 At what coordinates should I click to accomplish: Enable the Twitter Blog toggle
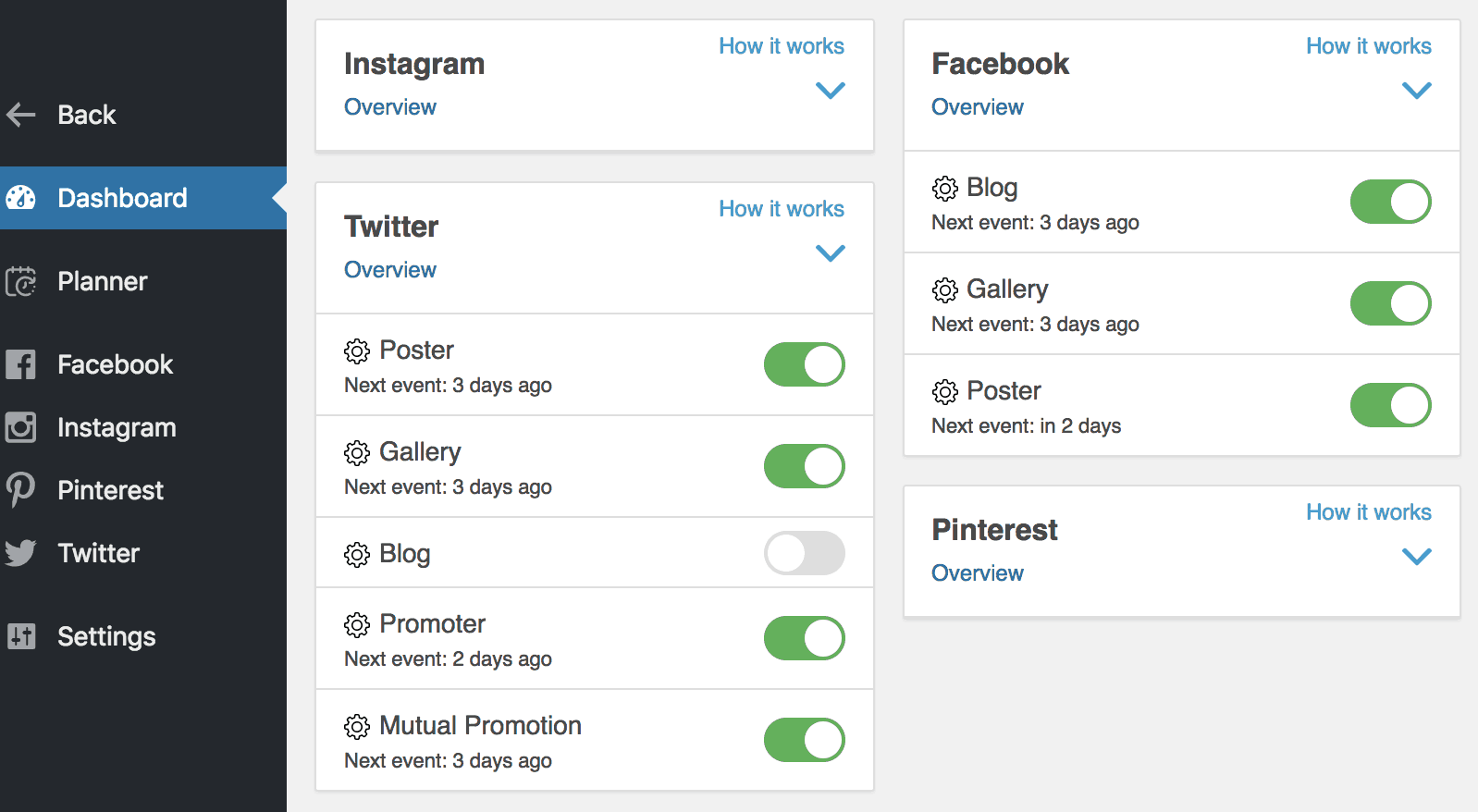pyautogui.click(x=804, y=553)
